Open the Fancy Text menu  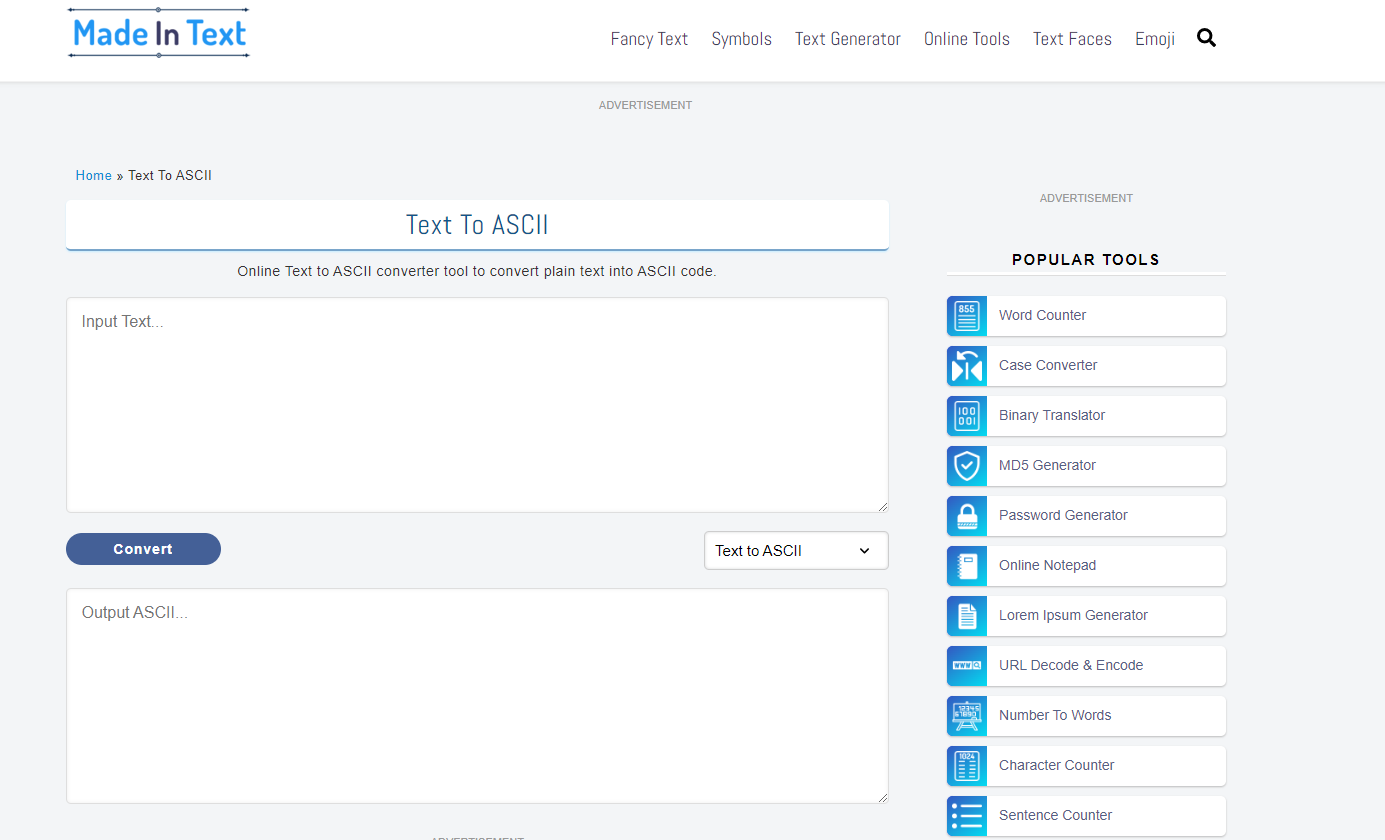pos(649,39)
